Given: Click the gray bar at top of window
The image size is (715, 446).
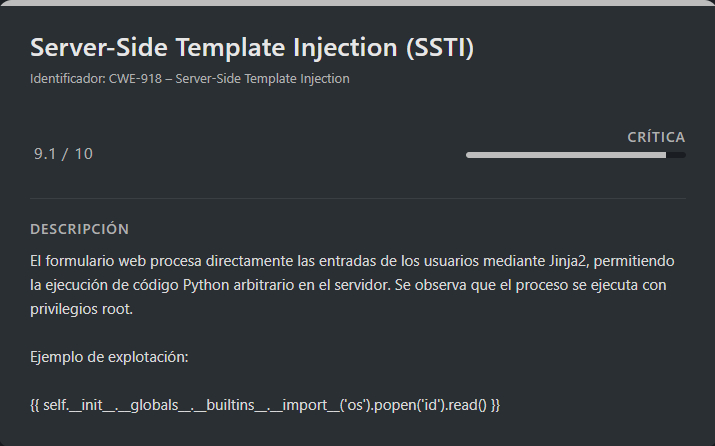Looking at the screenshot, I should 357,3.
